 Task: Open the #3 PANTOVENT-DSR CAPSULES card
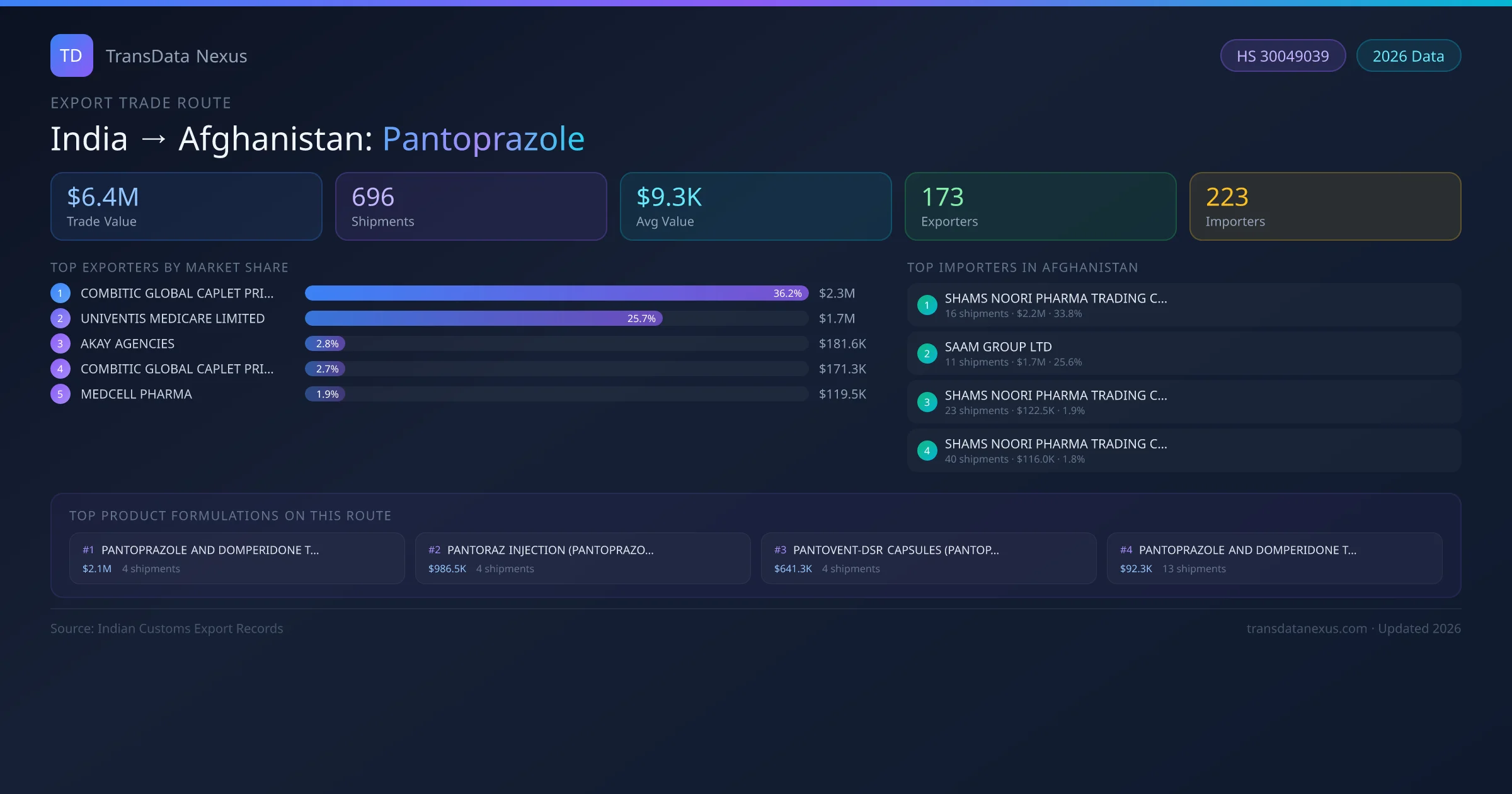point(928,558)
